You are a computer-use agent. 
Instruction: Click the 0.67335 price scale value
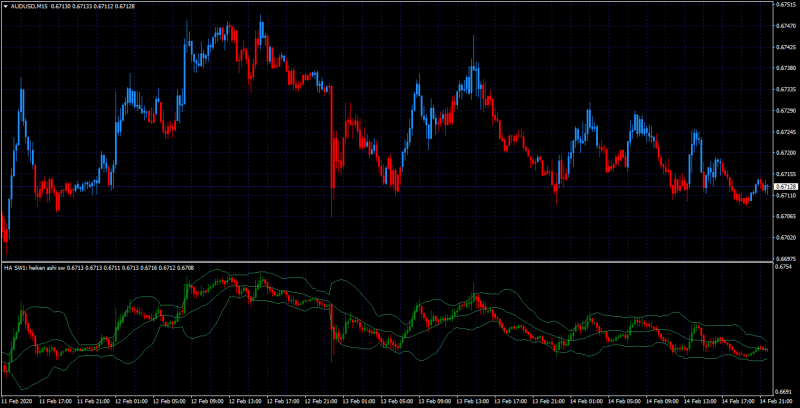tap(786, 89)
